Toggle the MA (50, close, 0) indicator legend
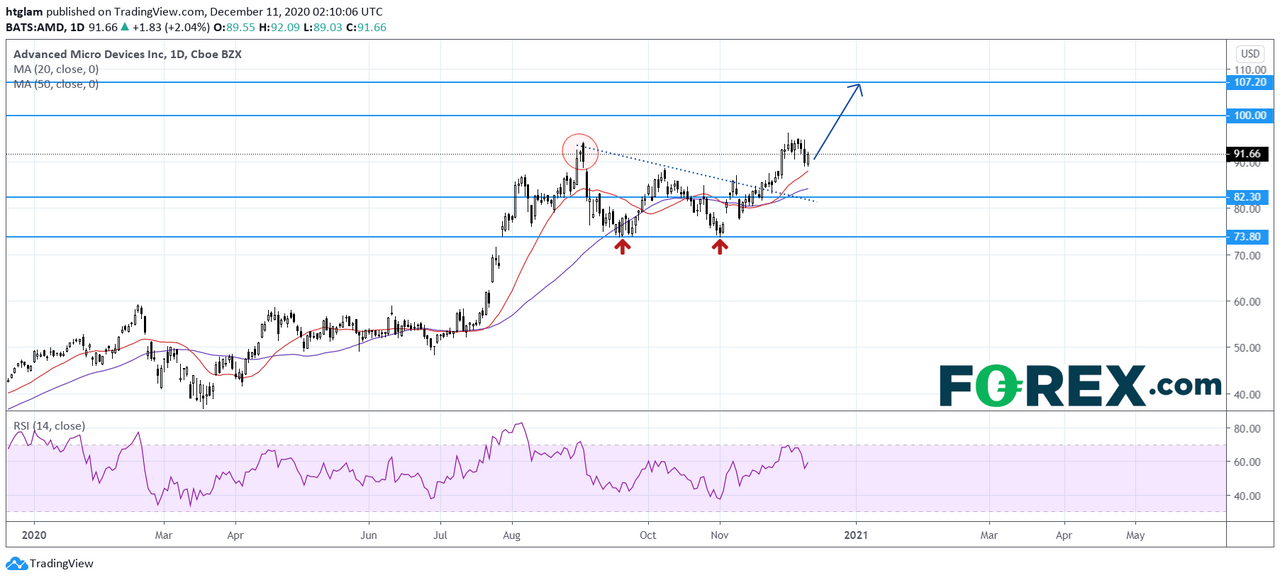1280x580 pixels. click(56, 85)
